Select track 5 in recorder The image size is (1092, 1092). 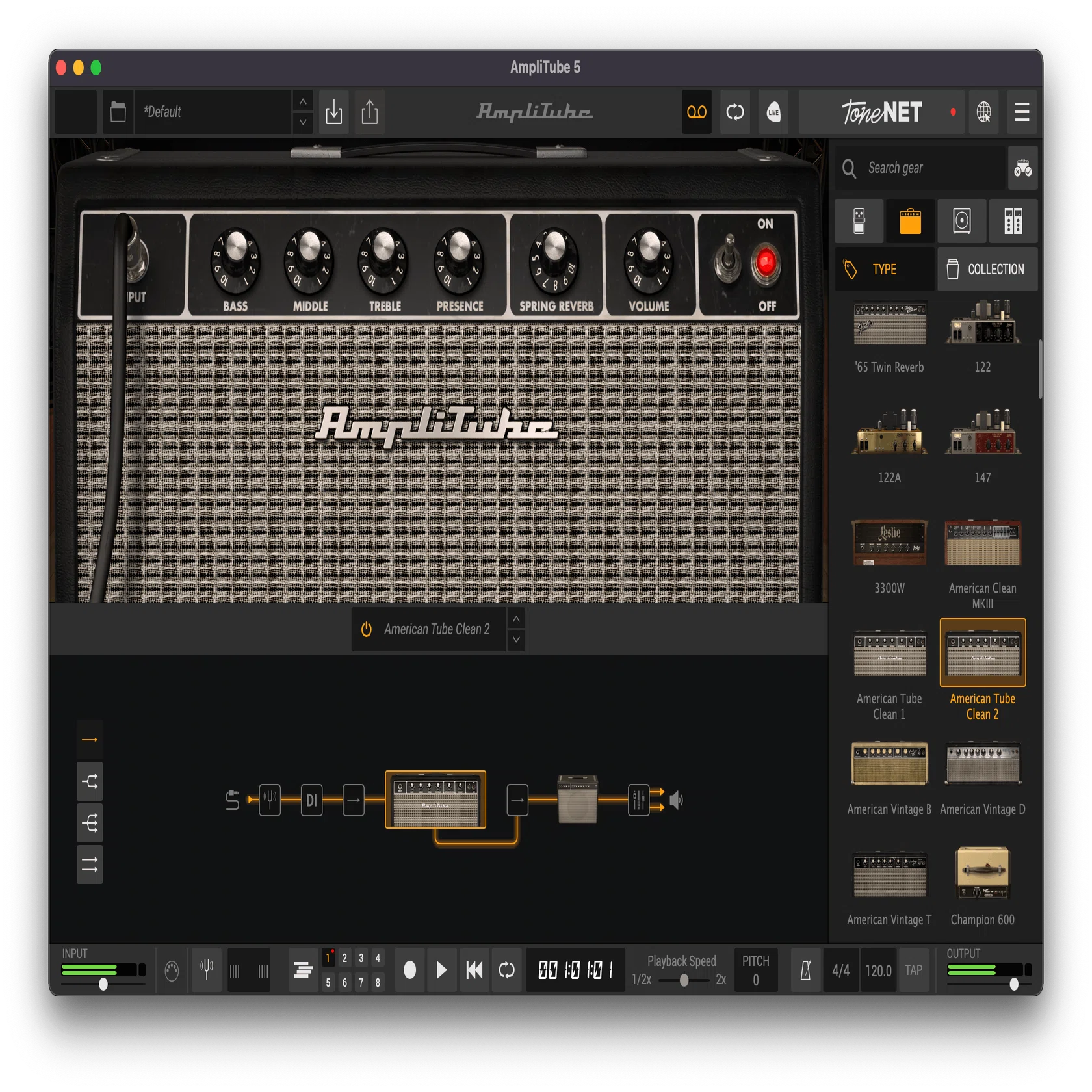(328, 982)
